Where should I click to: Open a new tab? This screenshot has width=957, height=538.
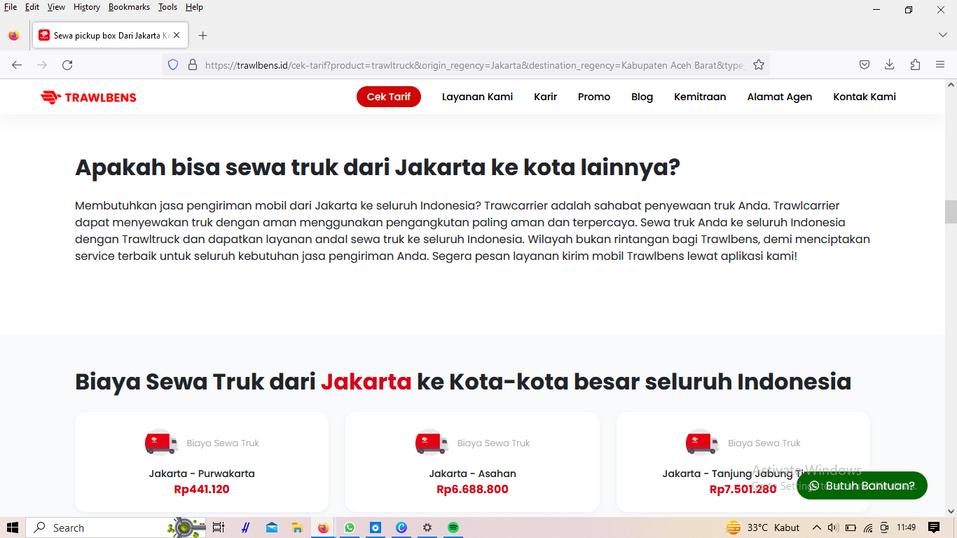tap(203, 35)
